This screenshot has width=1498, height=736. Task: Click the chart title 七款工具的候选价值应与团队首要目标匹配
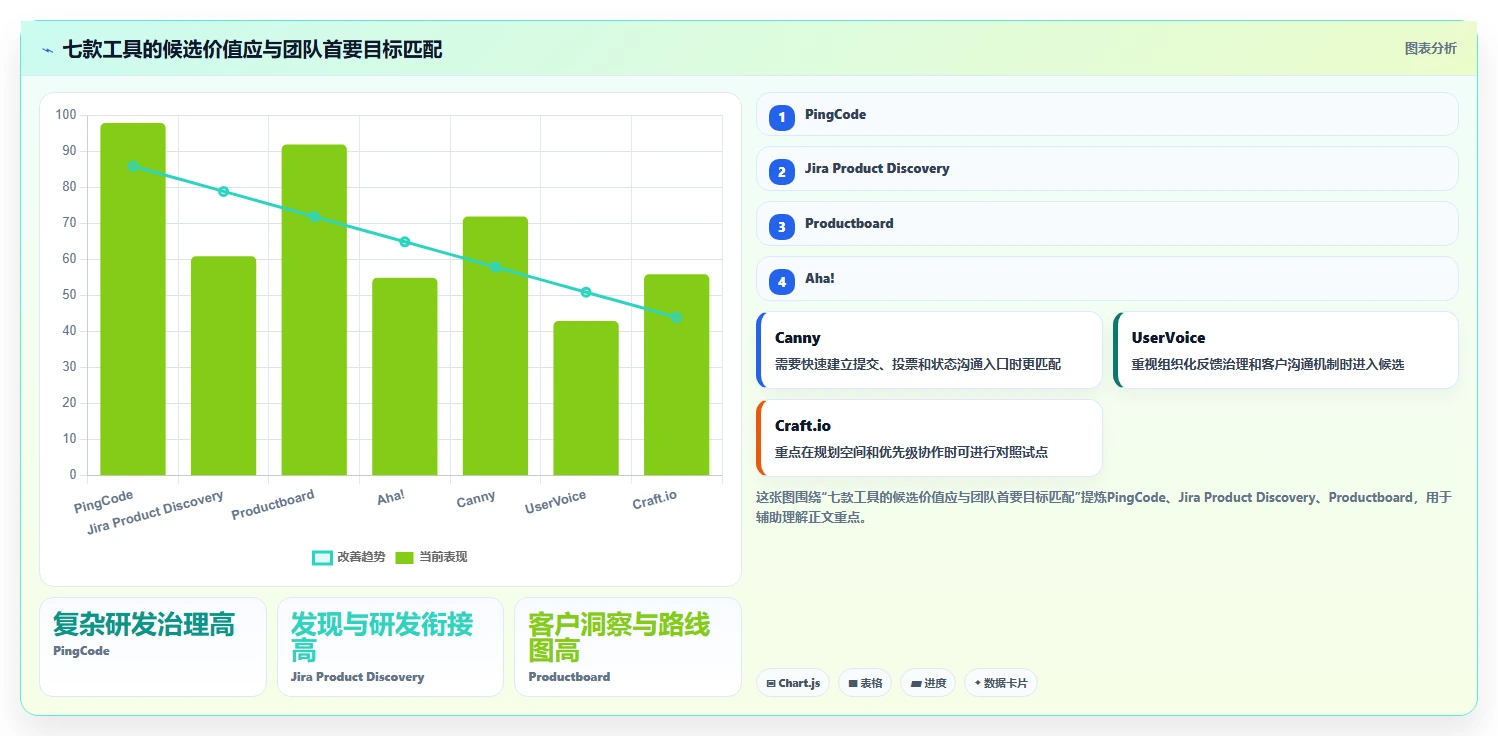(253, 49)
